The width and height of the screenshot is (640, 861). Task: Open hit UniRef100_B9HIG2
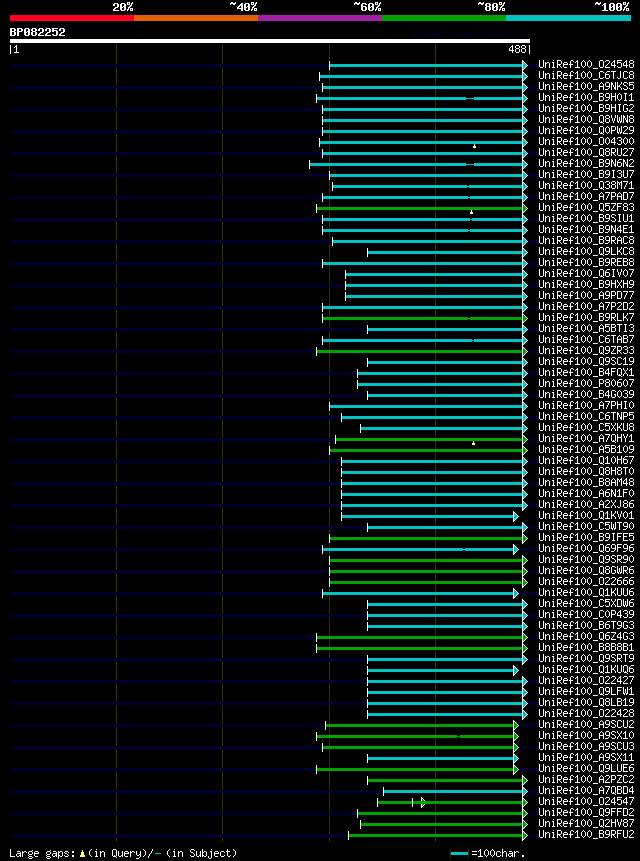pos(586,109)
